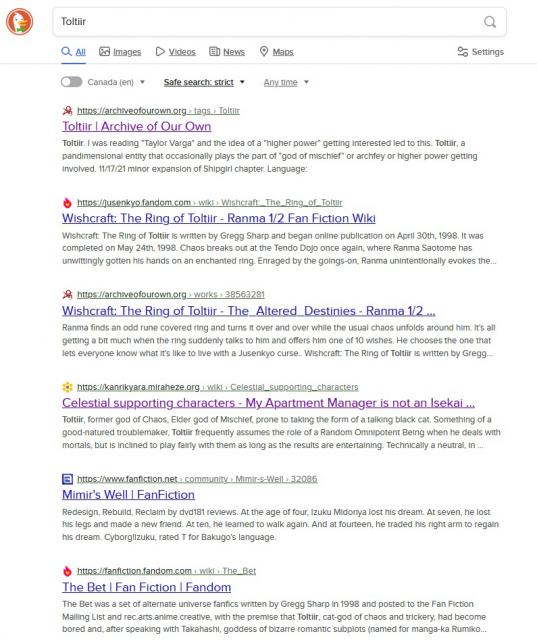Open the Toltiir | Archive of Our Own result
This screenshot has height=640, width=537.
(137, 126)
